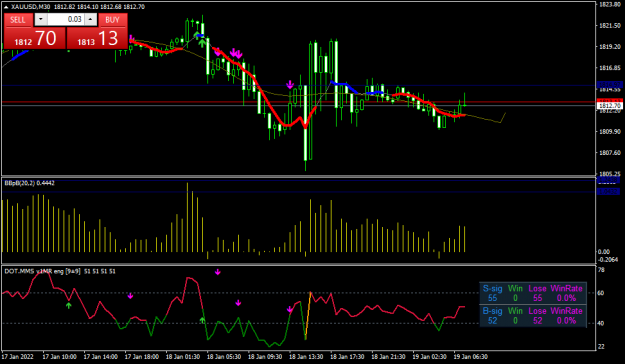This screenshot has width=625, height=364.
Task: Decrease lot volume with the down arrow
Action: point(41,19)
